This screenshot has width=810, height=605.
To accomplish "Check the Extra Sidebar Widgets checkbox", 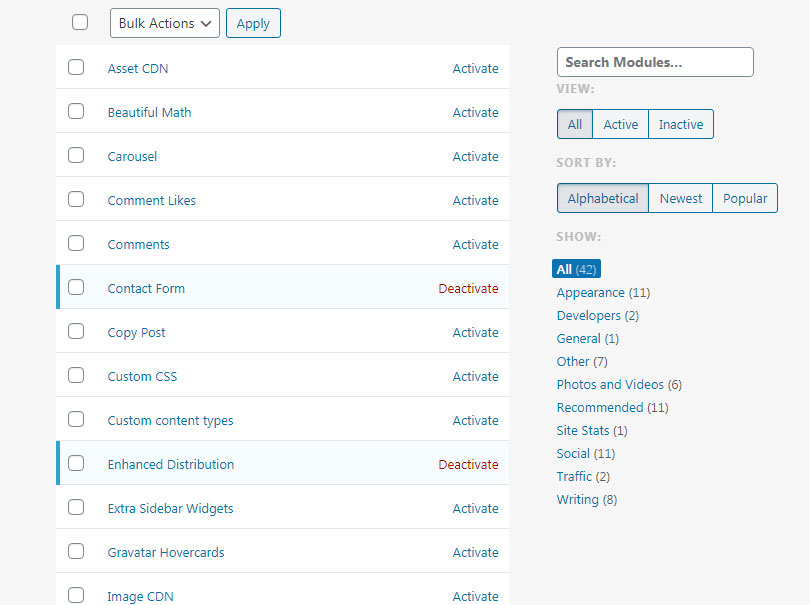I will [x=76, y=507].
